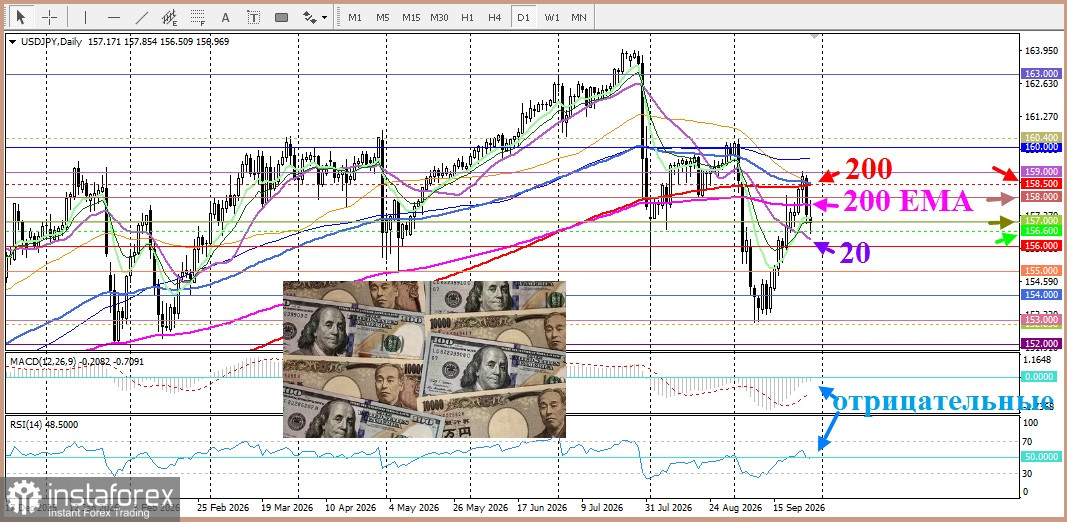
Task: Click the 156.600 price level label
Action: pyautogui.click(x=1040, y=231)
